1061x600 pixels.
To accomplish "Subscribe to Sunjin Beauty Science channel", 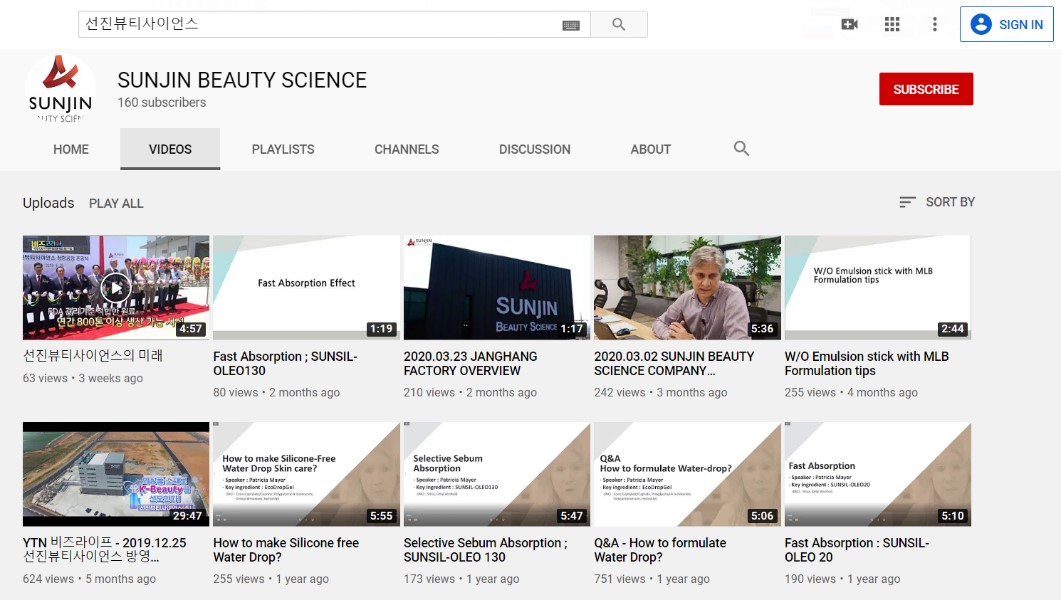I will [926, 89].
